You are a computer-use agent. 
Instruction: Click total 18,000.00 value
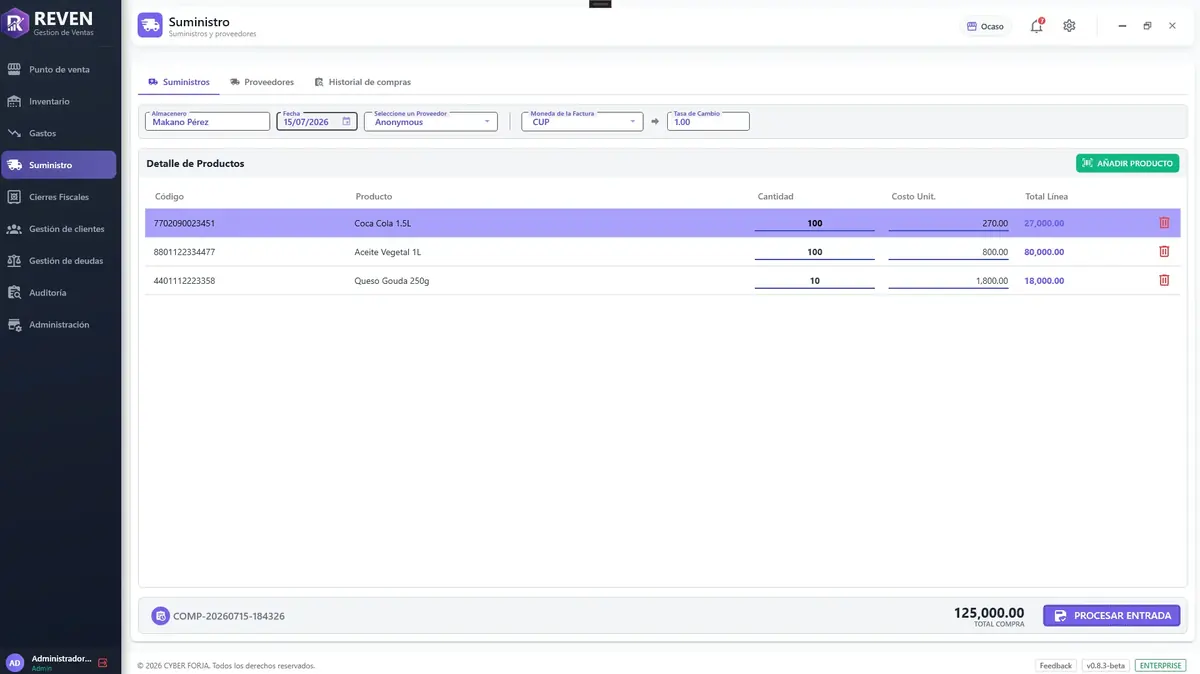pyautogui.click(x=1044, y=281)
